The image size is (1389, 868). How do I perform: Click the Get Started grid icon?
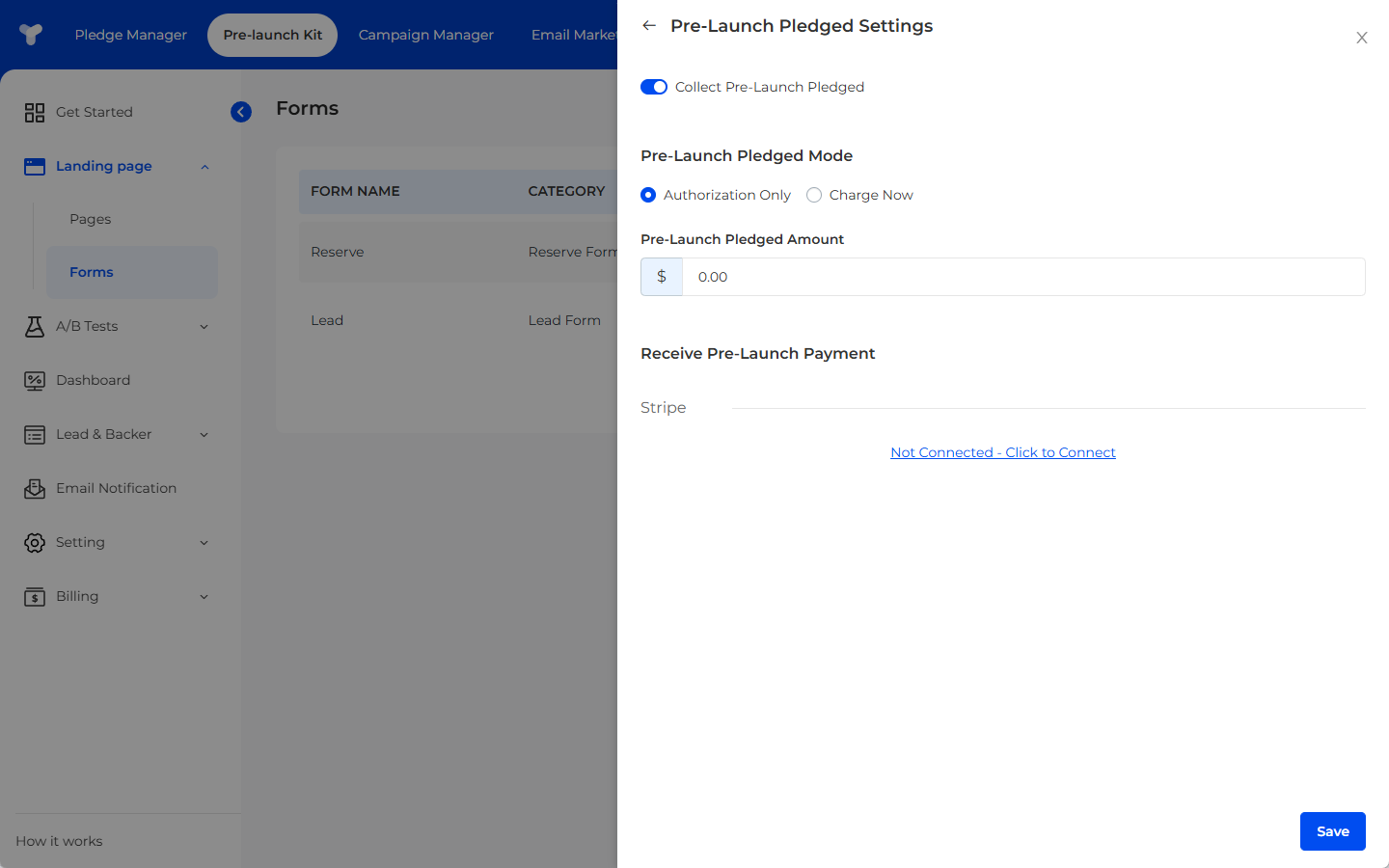(x=35, y=113)
